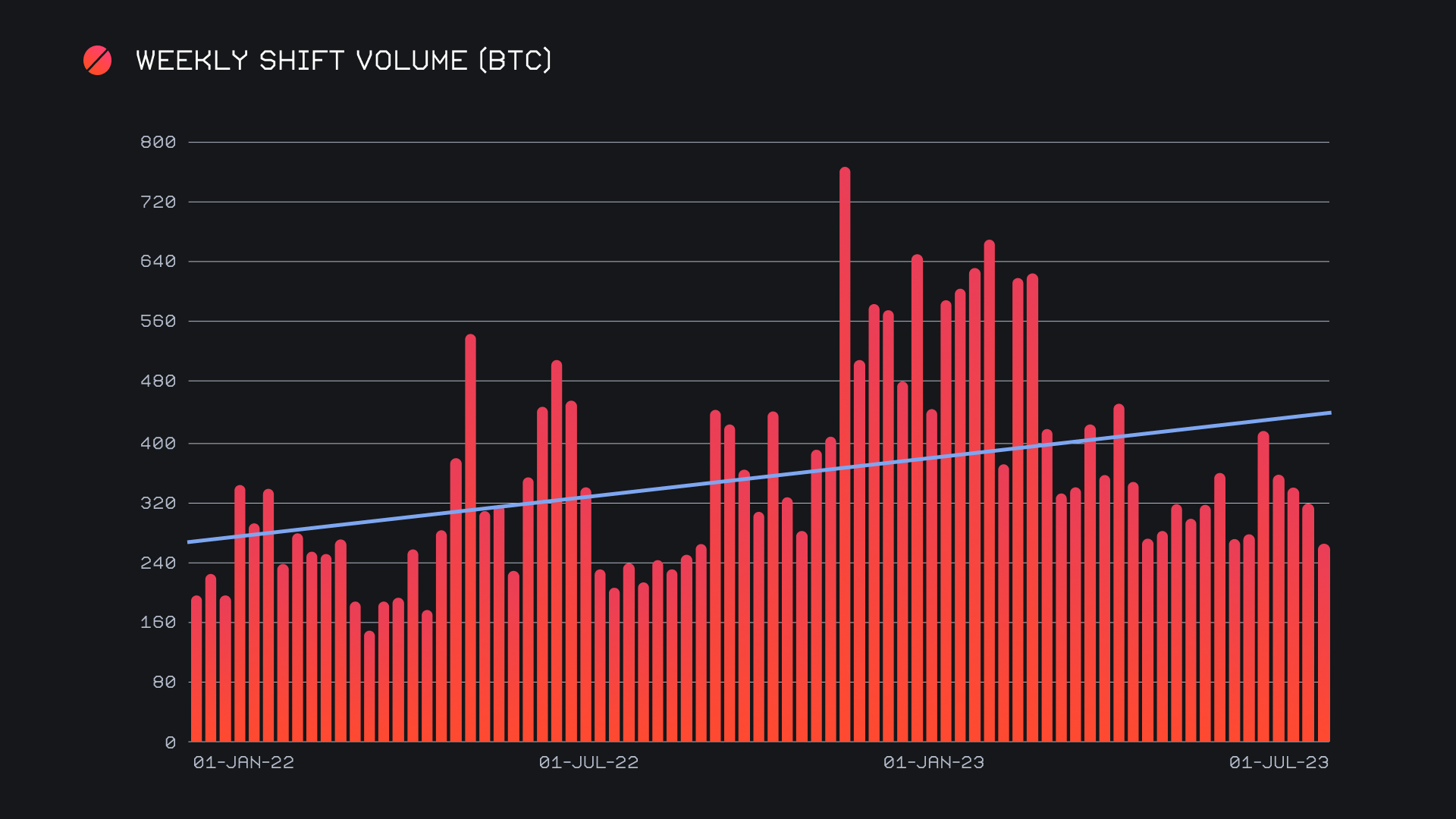Click the 160 y-axis label
Viewport: 1456px width, 819px height.
tap(158, 623)
